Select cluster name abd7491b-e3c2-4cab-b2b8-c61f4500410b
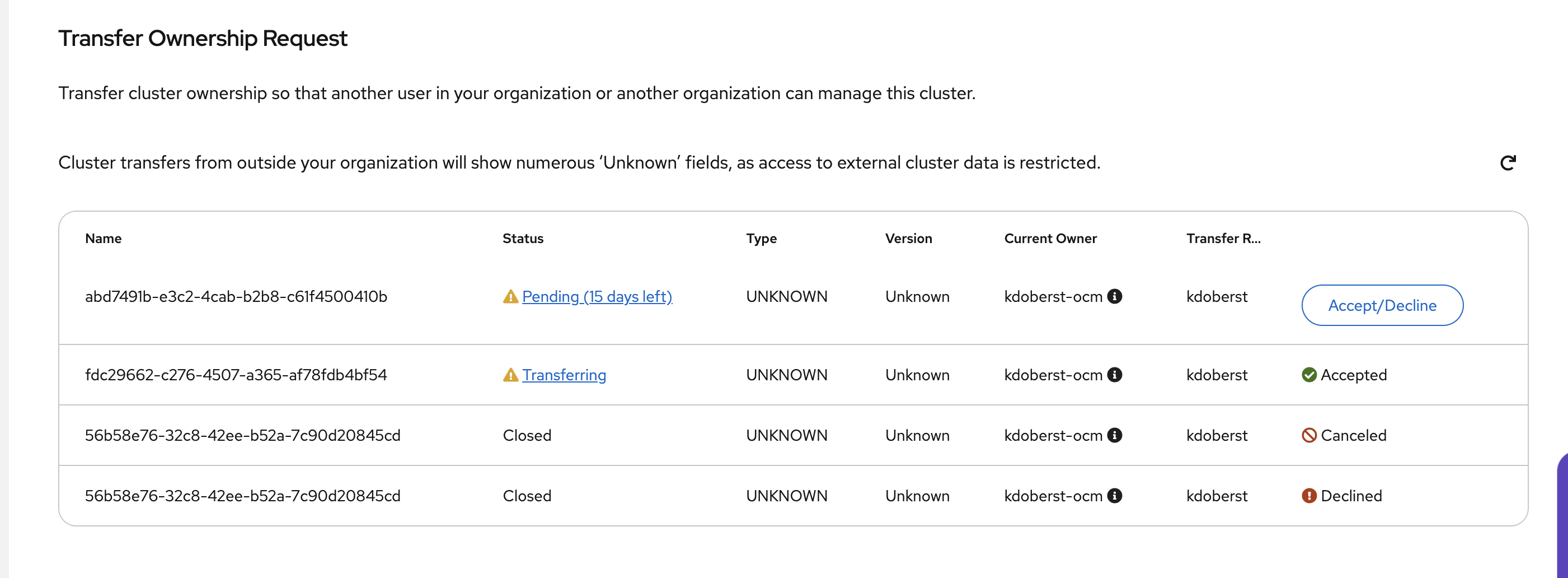Screen dimensions: 1568x578 pos(236,297)
